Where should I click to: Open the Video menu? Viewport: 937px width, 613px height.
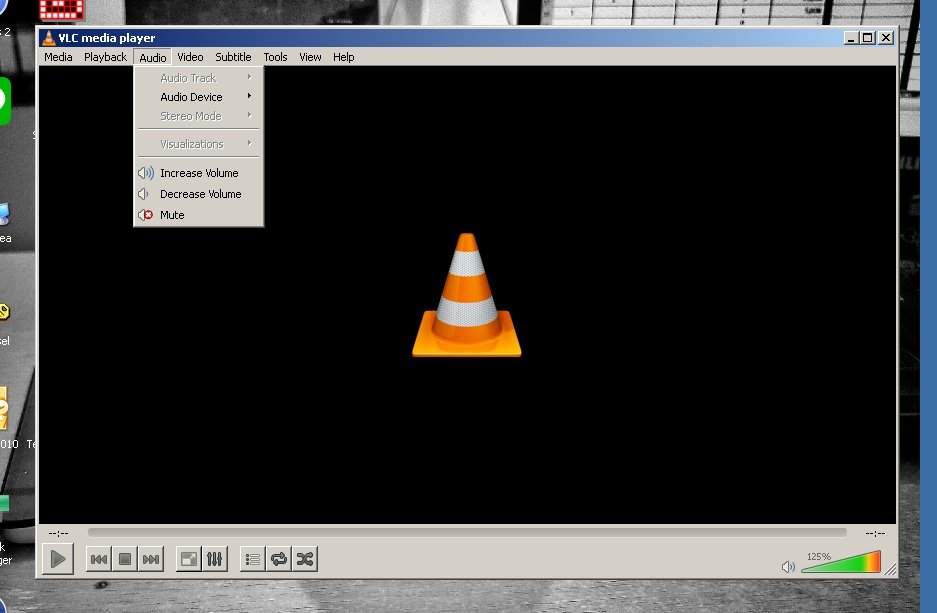point(190,57)
